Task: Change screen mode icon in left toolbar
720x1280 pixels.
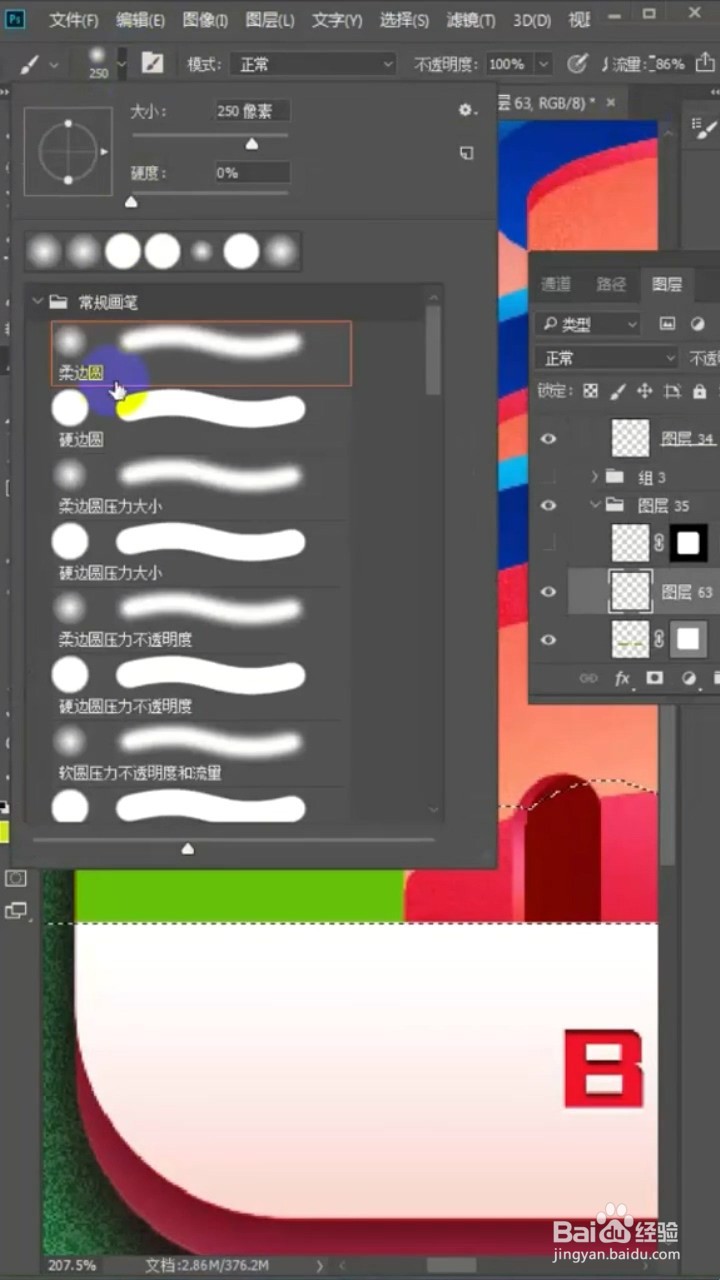Action: (16, 911)
